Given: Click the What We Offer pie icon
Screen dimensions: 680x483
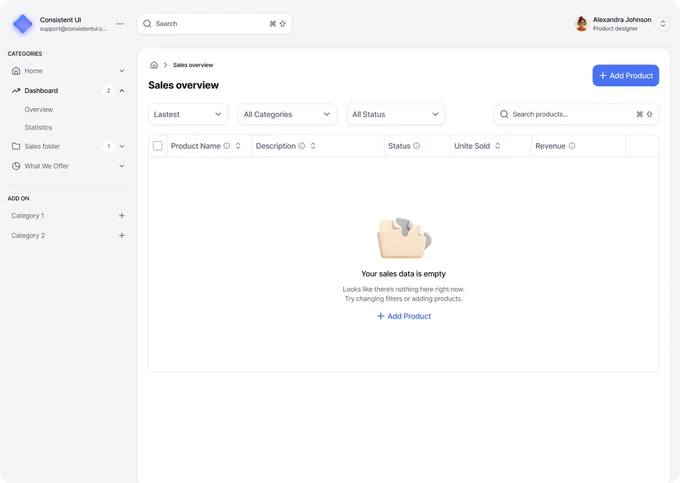Looking at the screenshot, I should pyautogui.click(x=16, y=166).
